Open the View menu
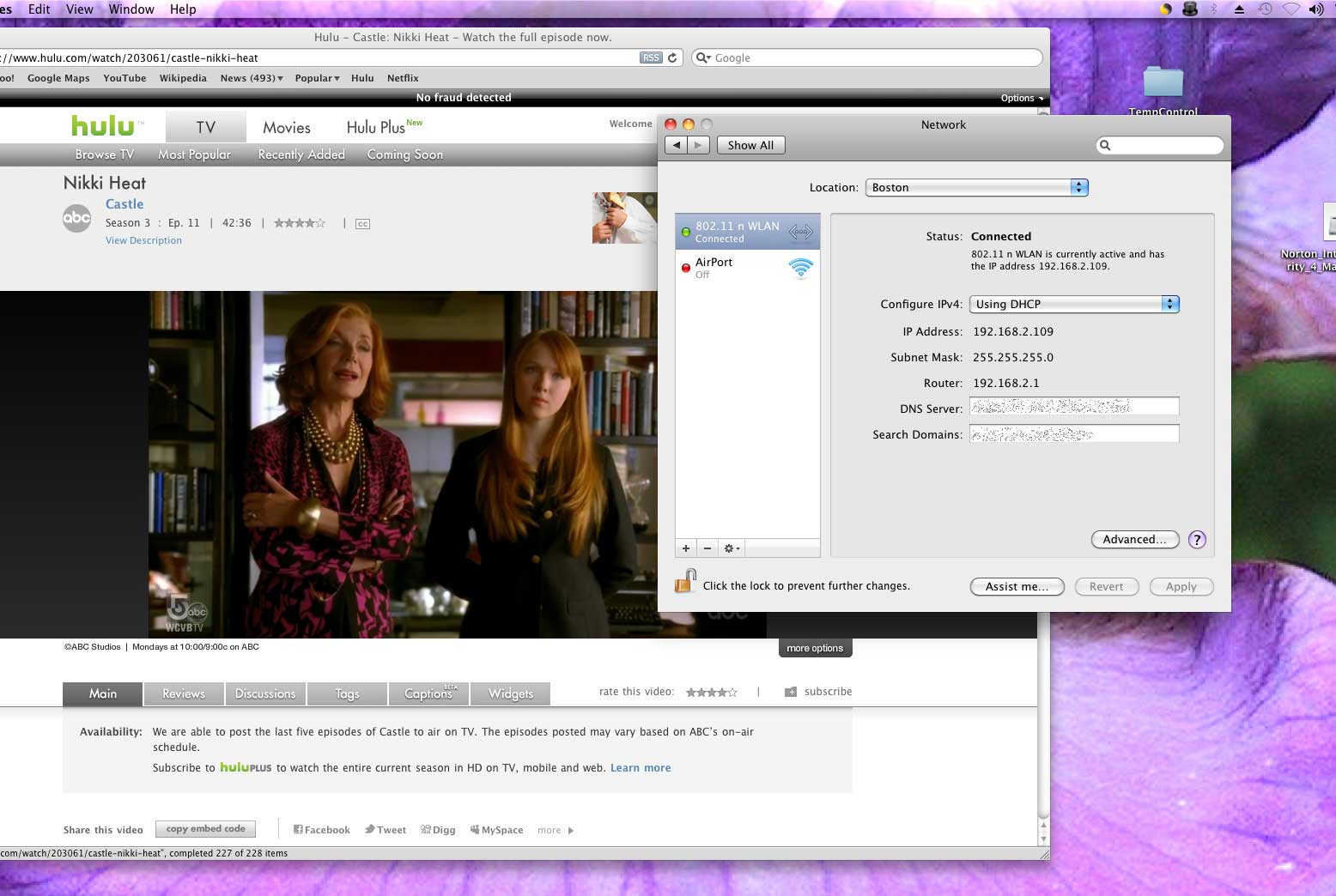The height and width of the screenshot is (896, 1336). tap(80, 9)
